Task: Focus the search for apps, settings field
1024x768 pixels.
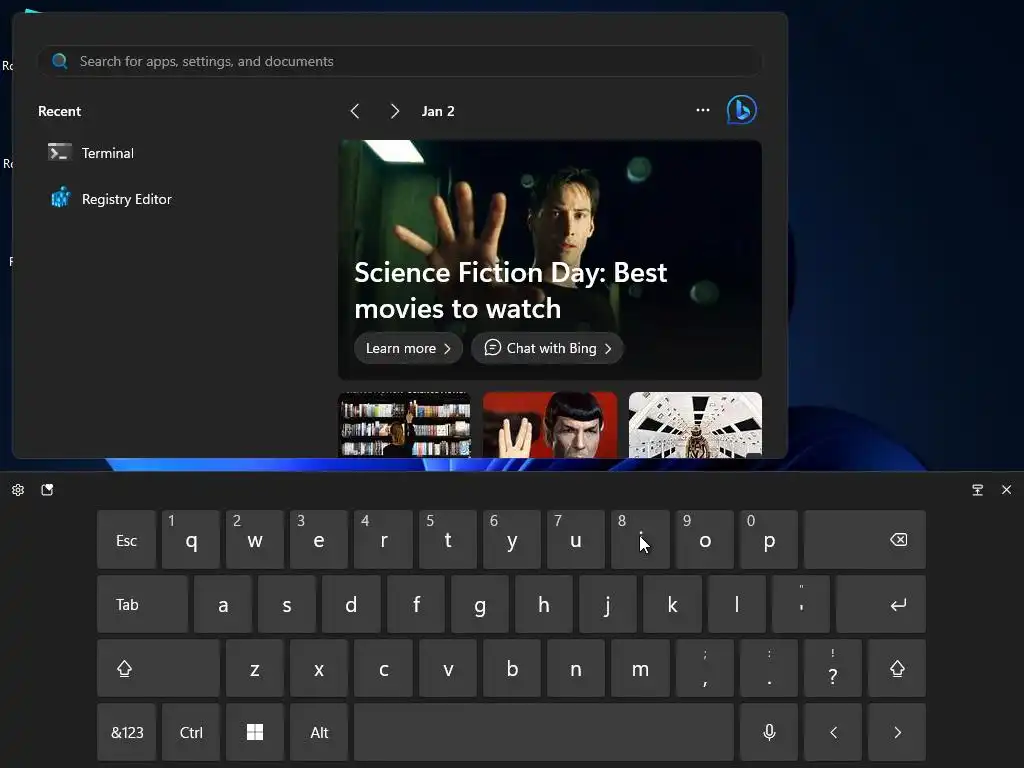Action: pyautogui.click(x=400, y=61)
